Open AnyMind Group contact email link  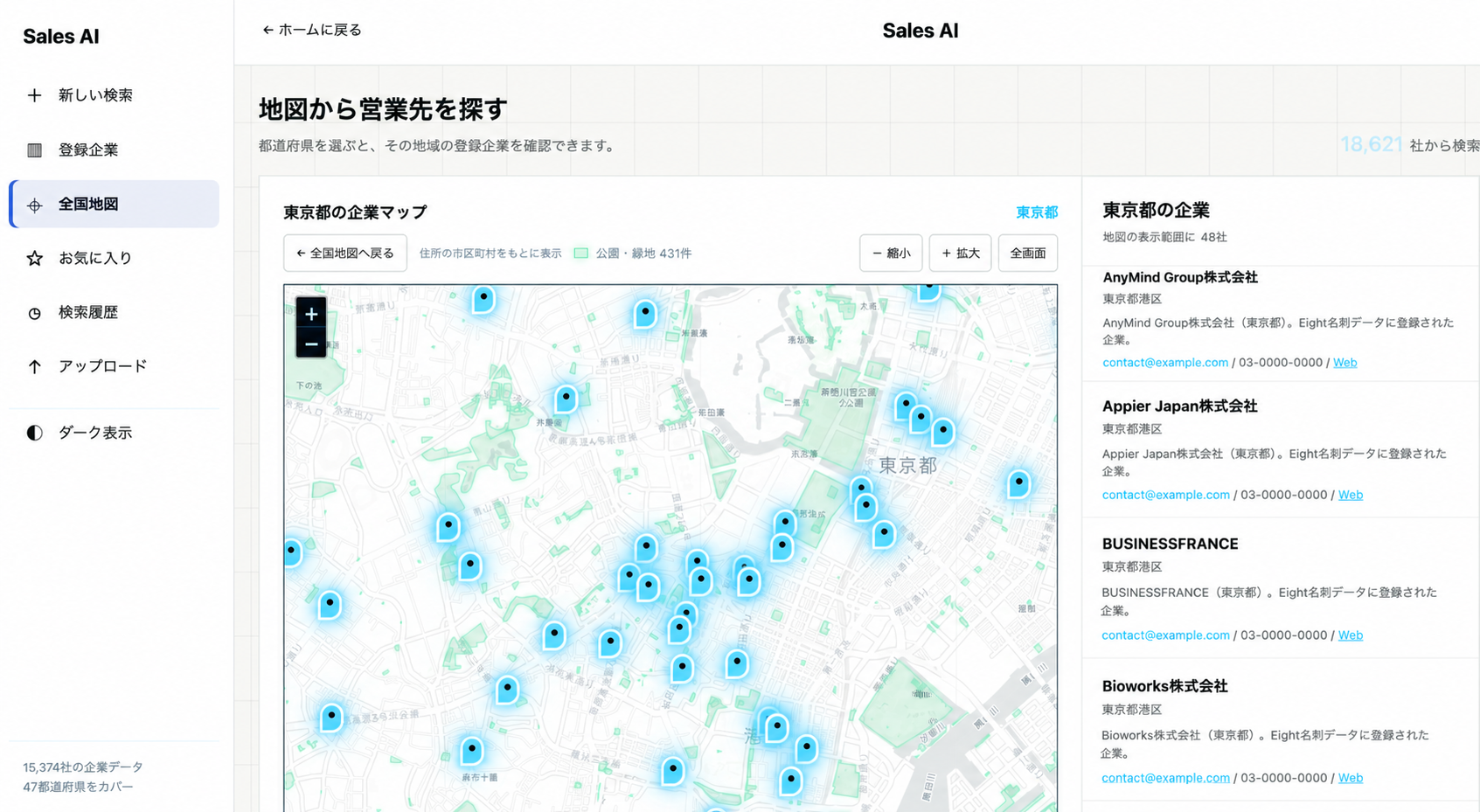click(1165, 363)
